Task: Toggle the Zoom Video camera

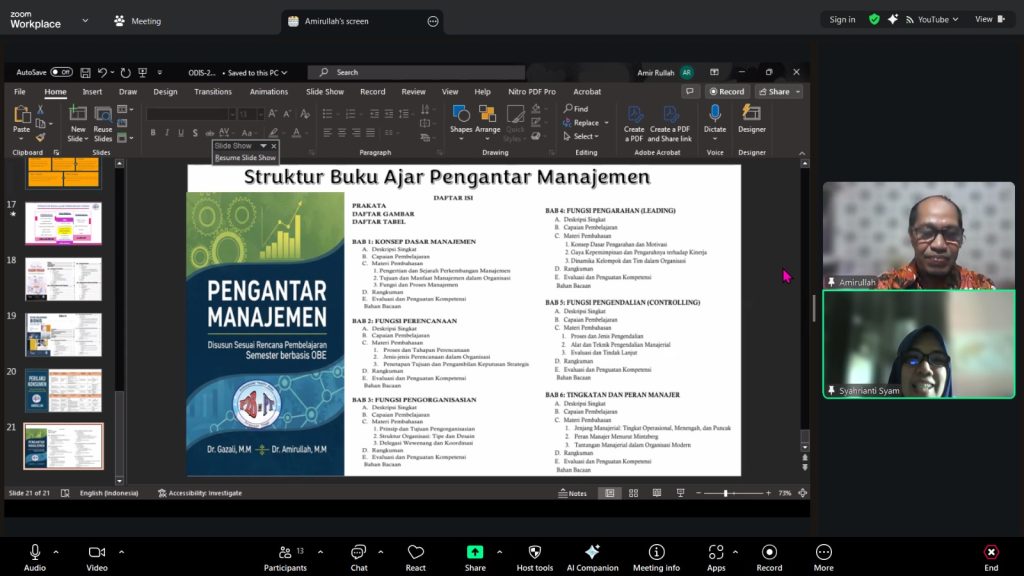Action: (97, 552)
